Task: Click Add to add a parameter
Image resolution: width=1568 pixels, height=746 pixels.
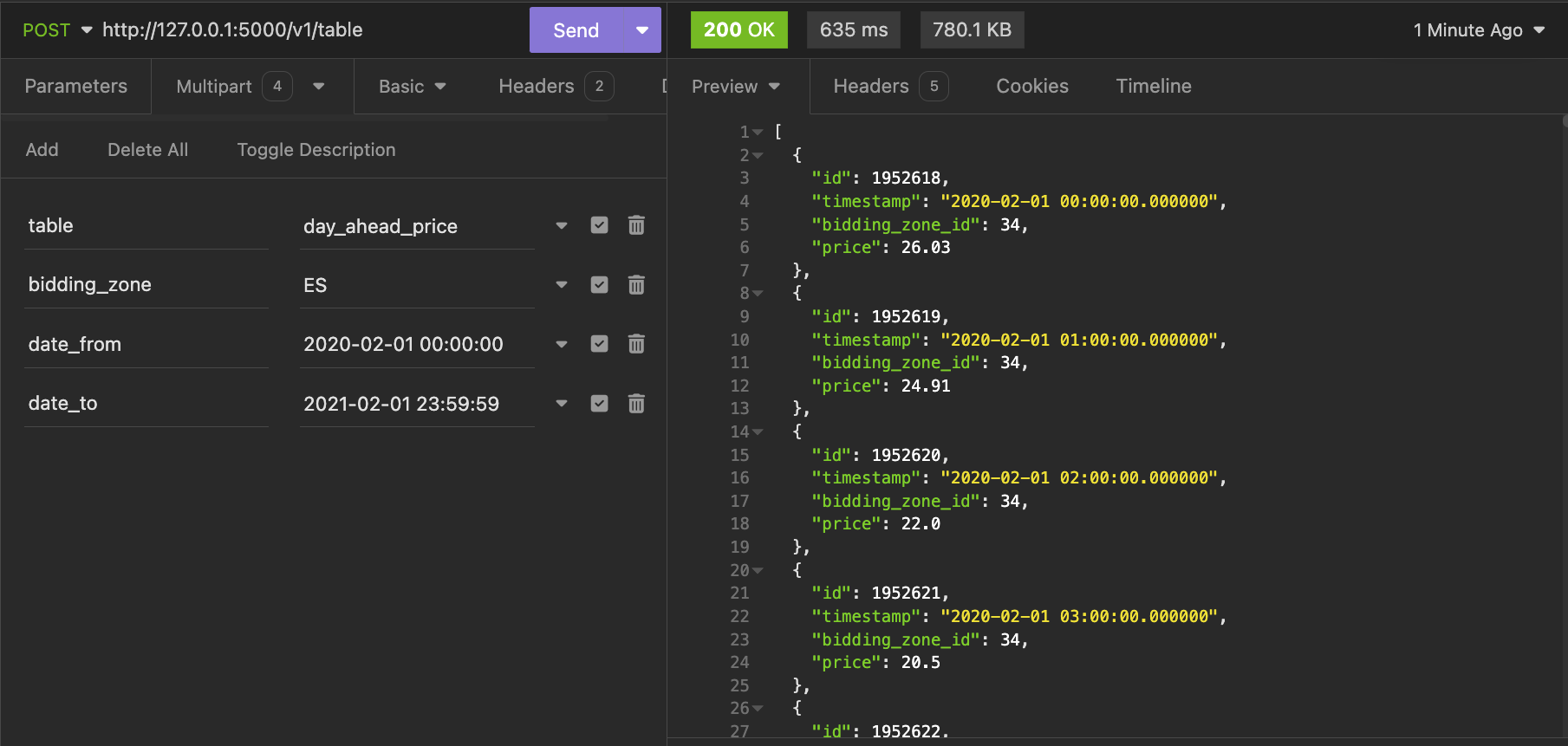Action: (x=42, y=150)
